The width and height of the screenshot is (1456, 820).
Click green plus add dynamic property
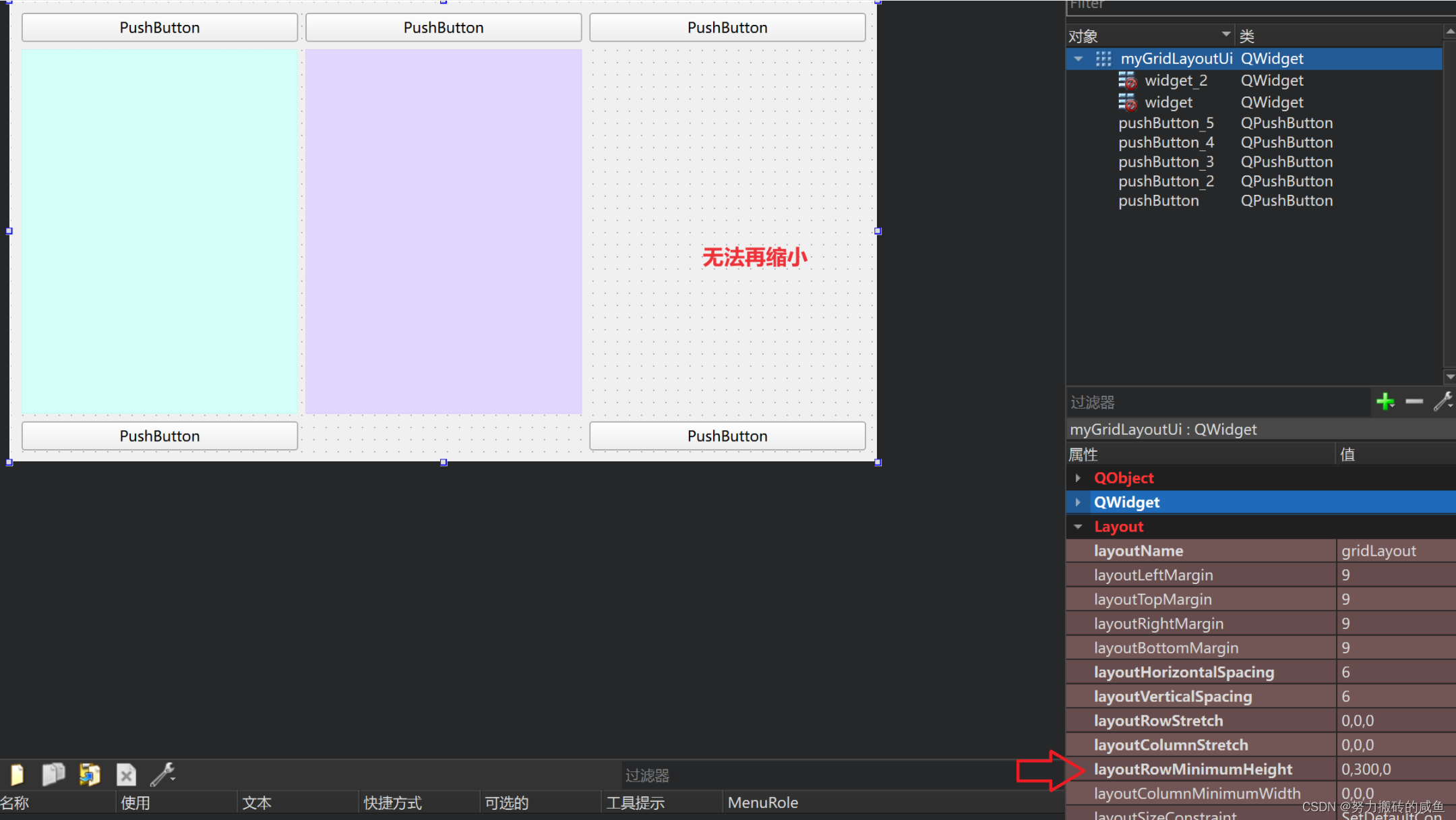coord(1385,402)
